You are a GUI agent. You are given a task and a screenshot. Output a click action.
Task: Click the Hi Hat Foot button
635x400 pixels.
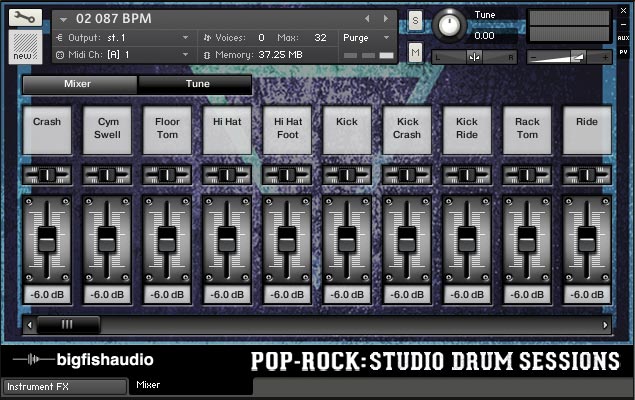pyautogui.click(x=287, y=130)
